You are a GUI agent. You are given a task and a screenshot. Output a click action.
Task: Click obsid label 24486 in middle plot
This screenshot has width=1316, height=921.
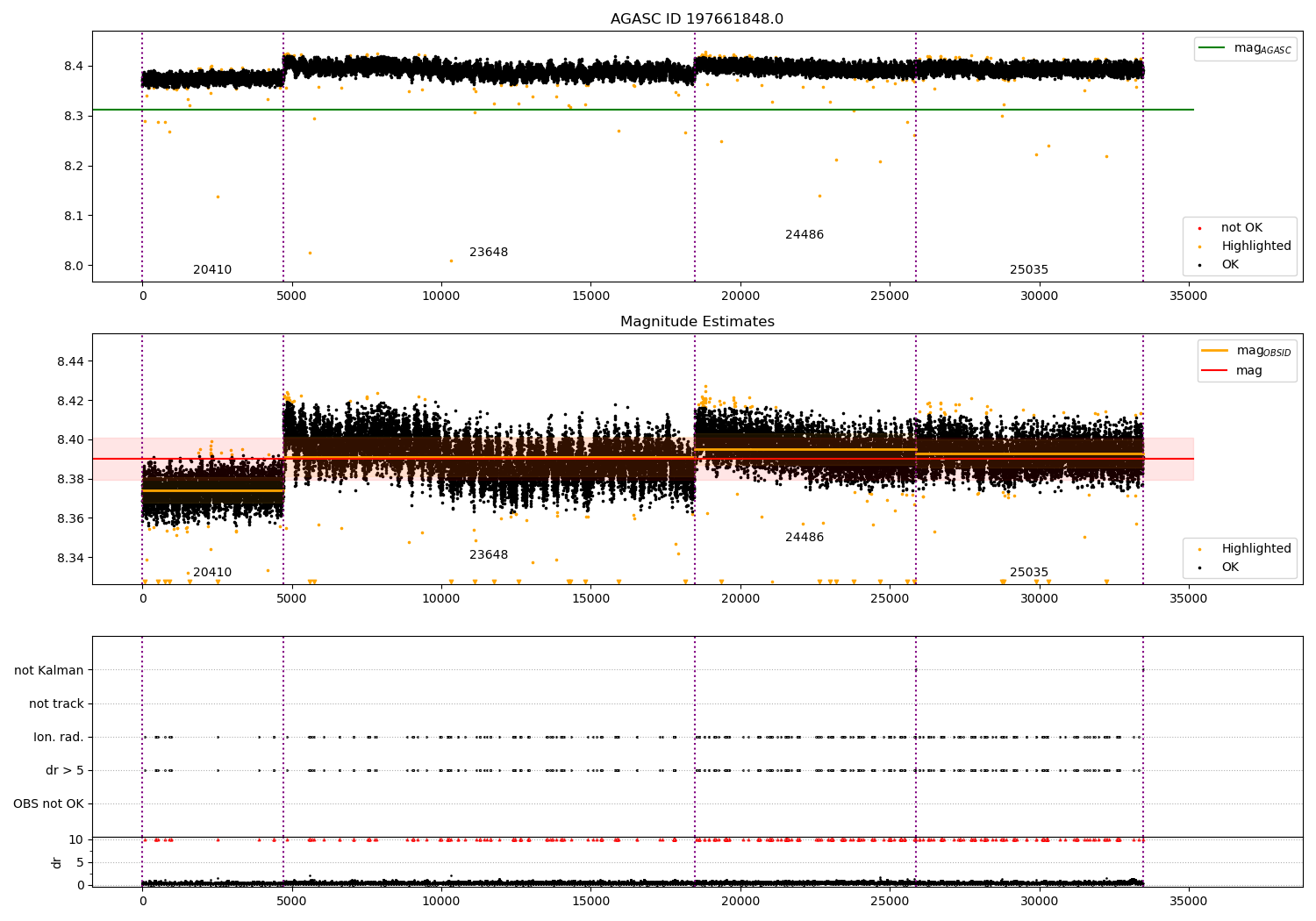click(805, 537)
